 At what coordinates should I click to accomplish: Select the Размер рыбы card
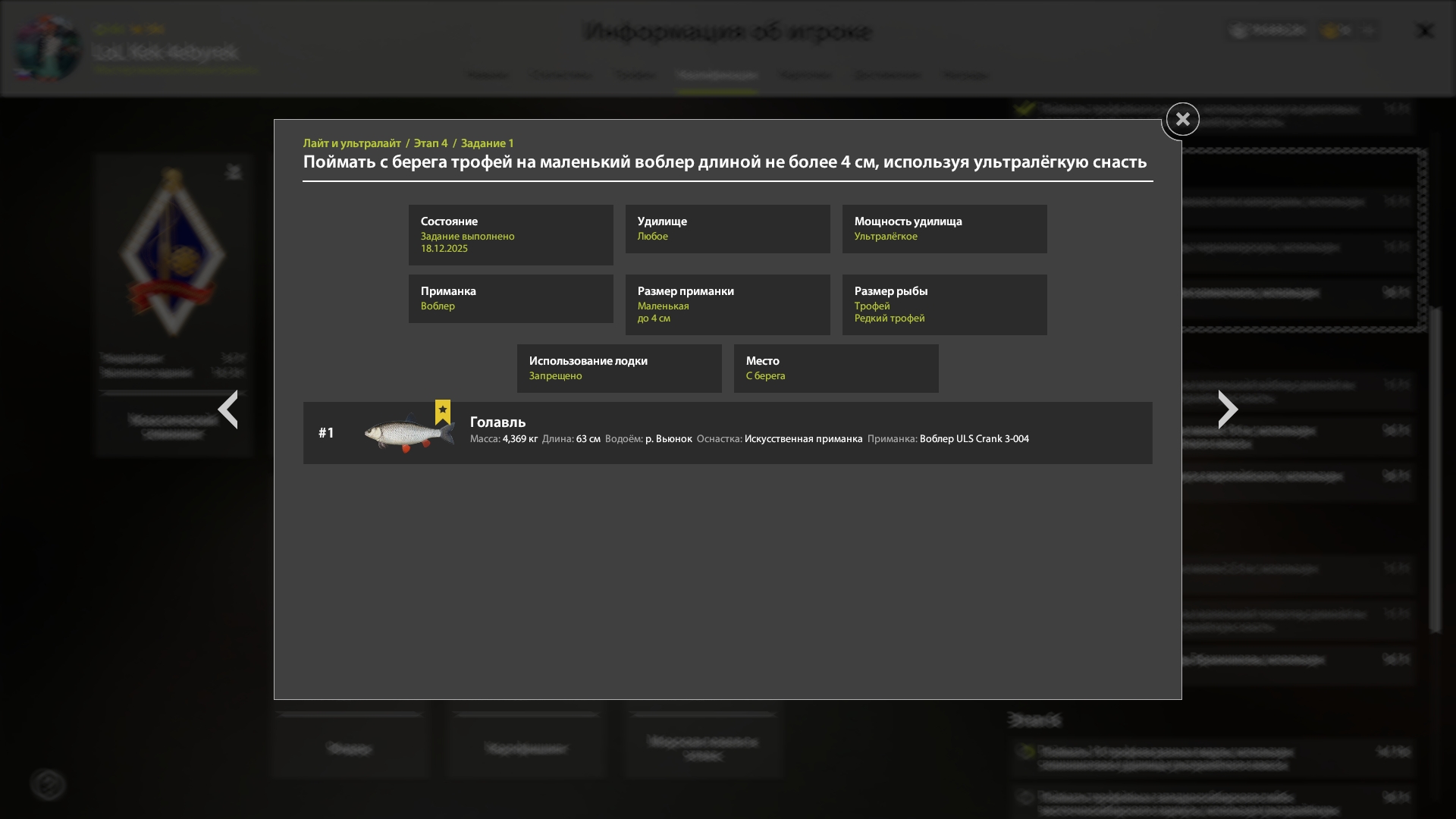tap(944, 305)
